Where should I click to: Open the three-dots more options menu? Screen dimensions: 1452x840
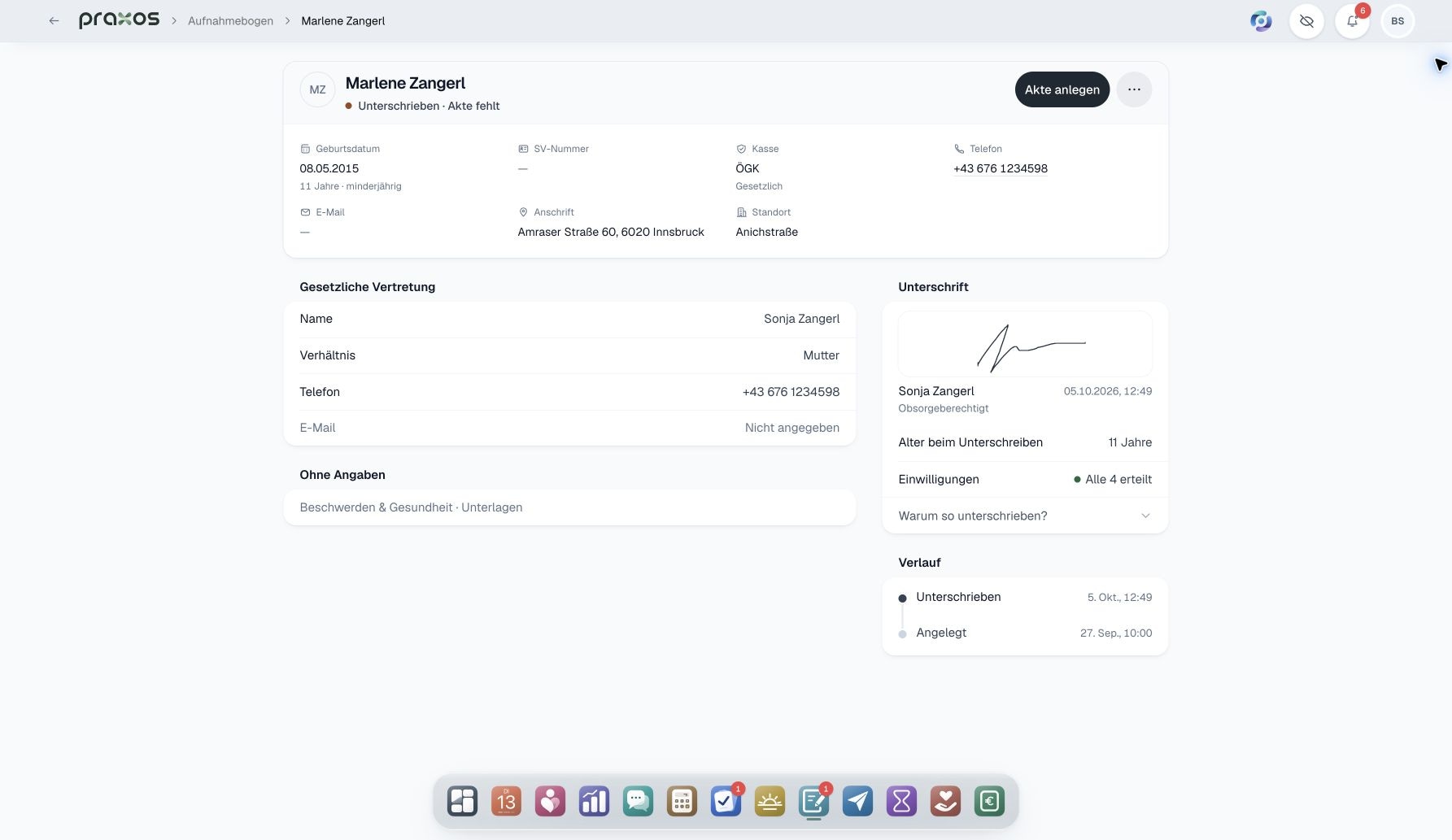(x=1134, y=89)
